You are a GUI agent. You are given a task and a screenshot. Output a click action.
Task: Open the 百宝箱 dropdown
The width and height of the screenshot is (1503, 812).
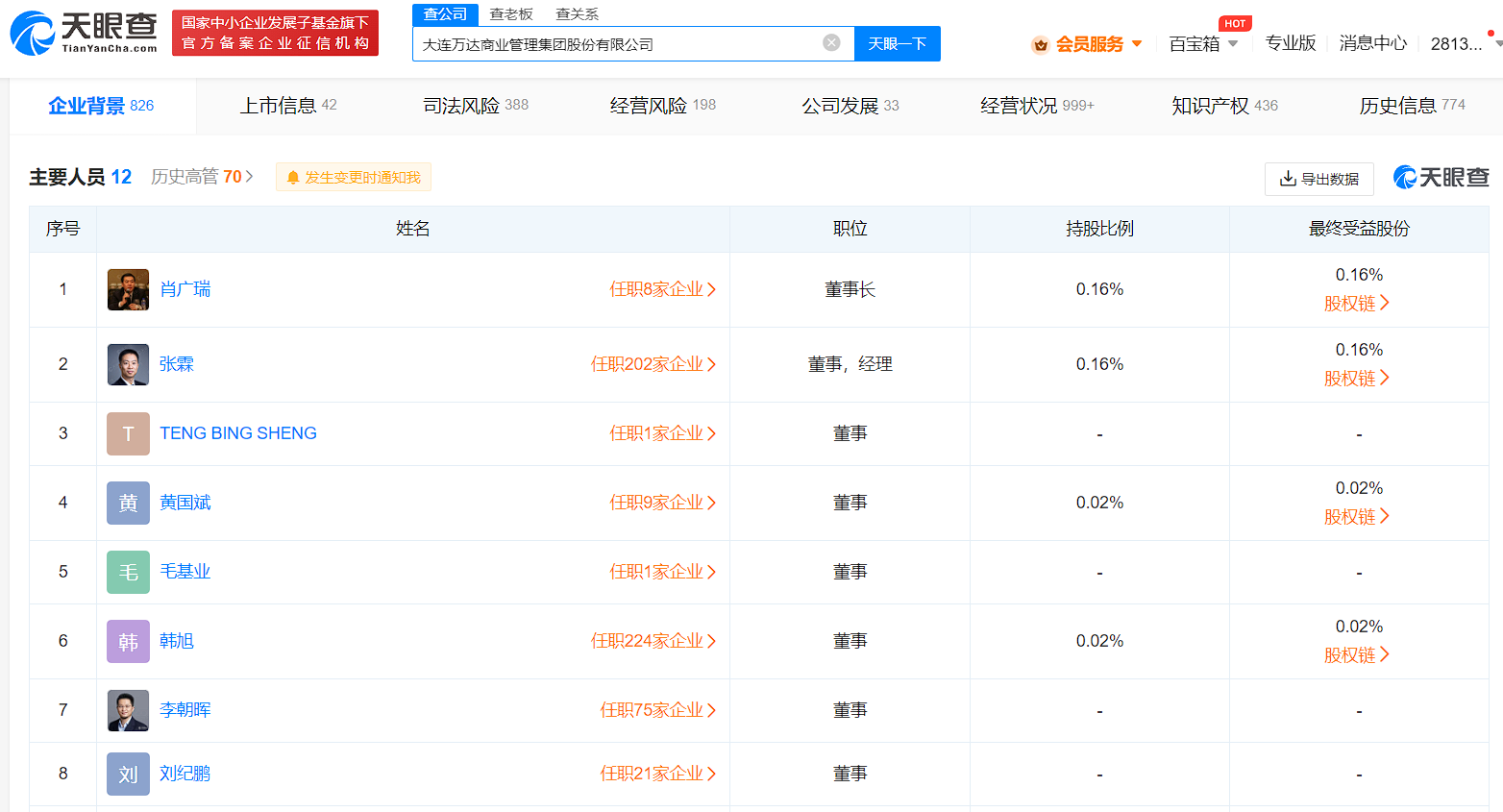coord(1202,44)
